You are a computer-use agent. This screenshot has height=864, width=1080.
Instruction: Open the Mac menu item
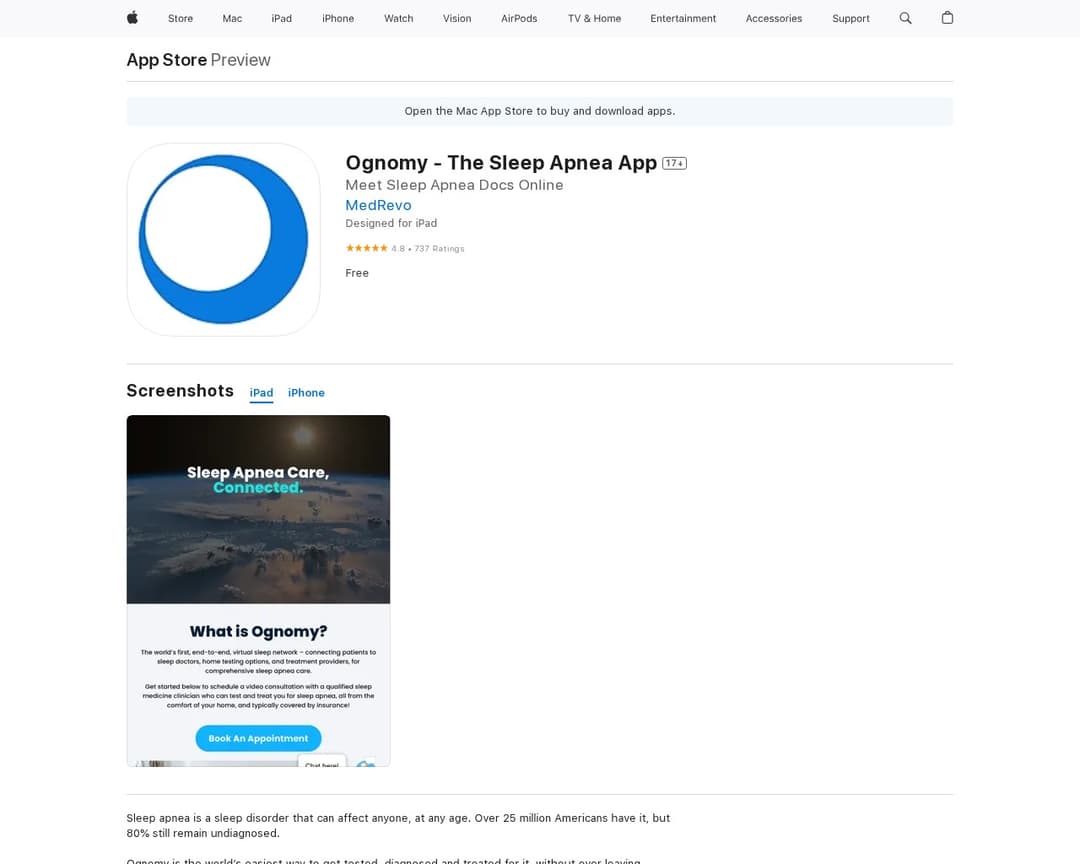click(x=232, y=18)
